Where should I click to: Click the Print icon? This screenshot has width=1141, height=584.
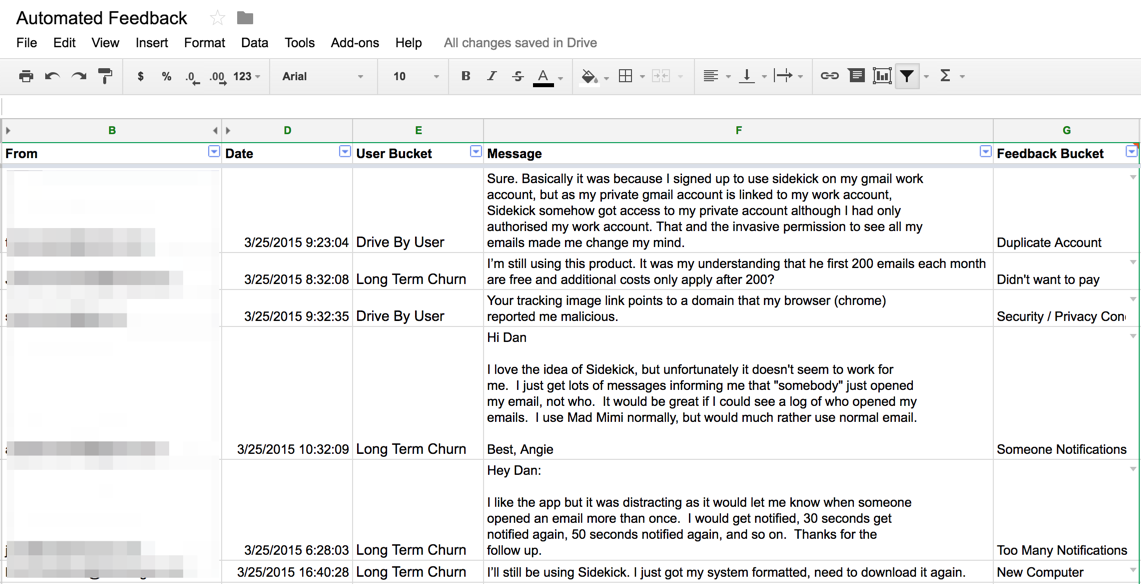click(26, 76)
